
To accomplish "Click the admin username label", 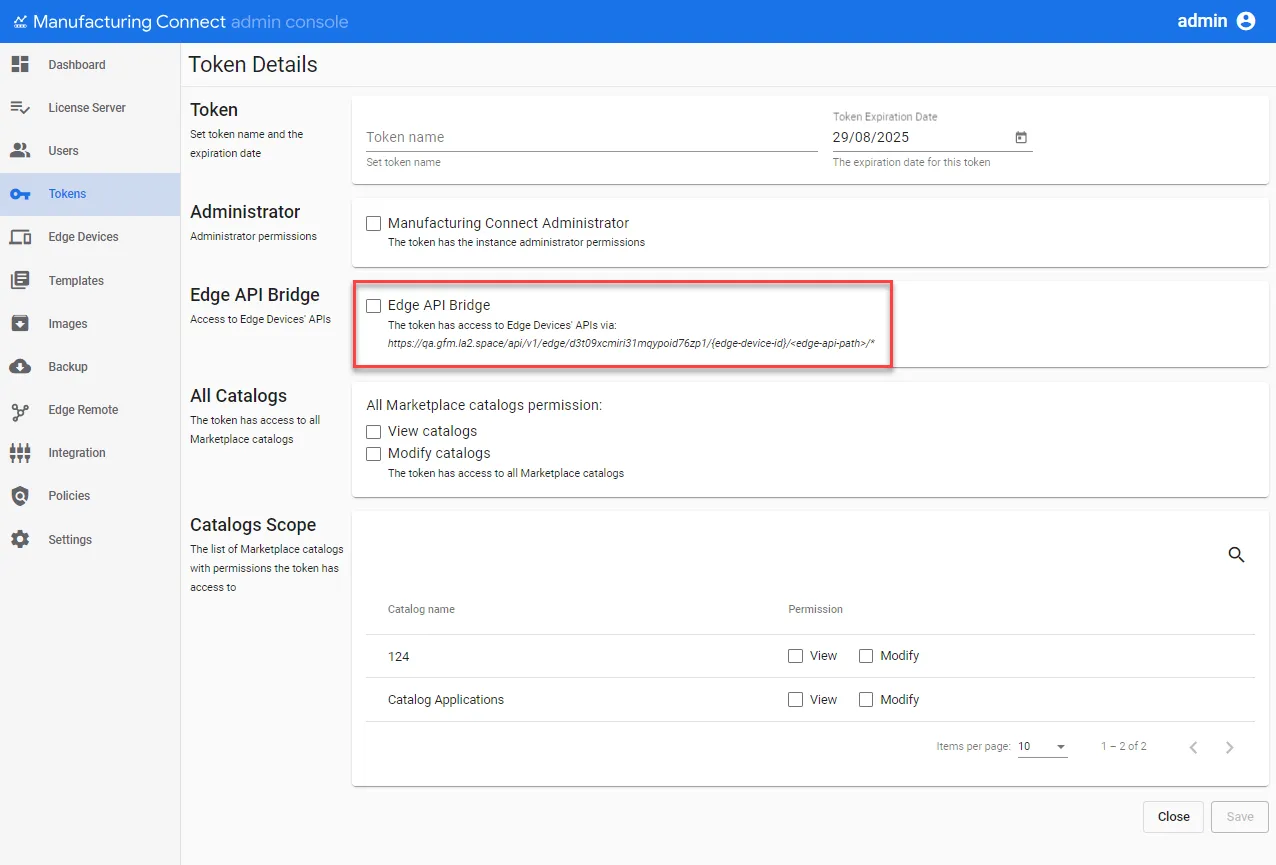I will 1202,21.
